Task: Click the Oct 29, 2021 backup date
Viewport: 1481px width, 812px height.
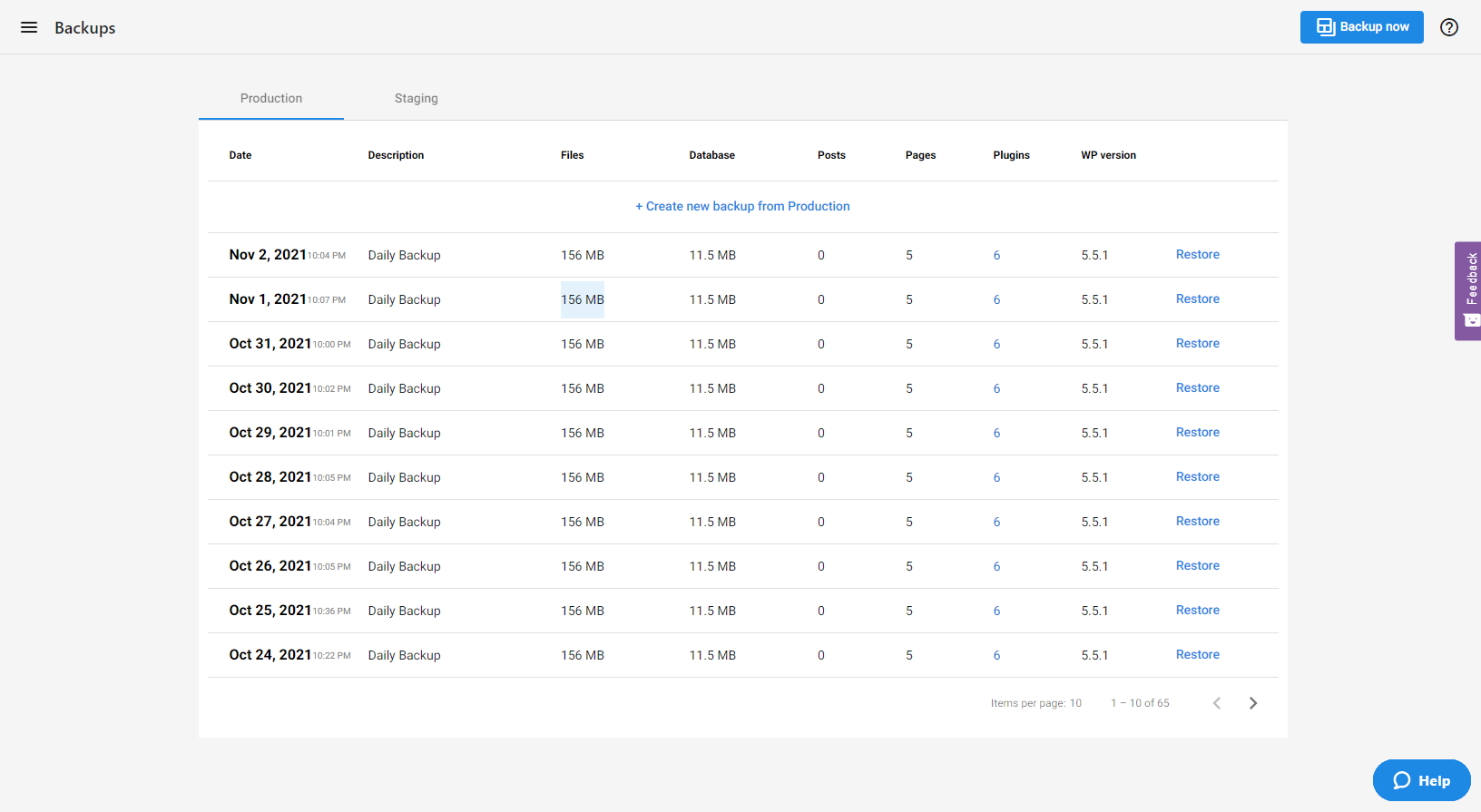Action: pyautogui.click(x=270, y=433)
